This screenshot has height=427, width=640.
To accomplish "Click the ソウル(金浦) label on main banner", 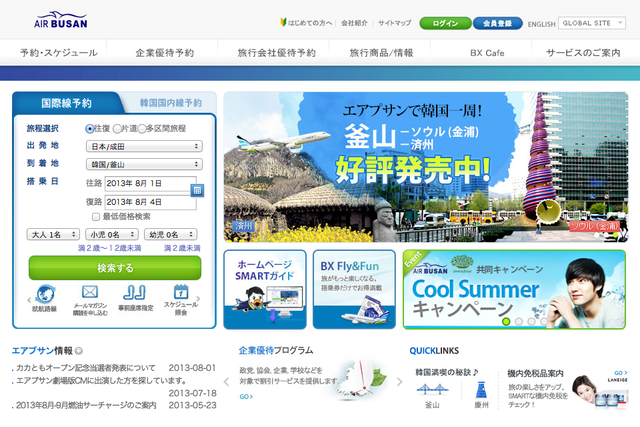I will [x=594, y=226].
